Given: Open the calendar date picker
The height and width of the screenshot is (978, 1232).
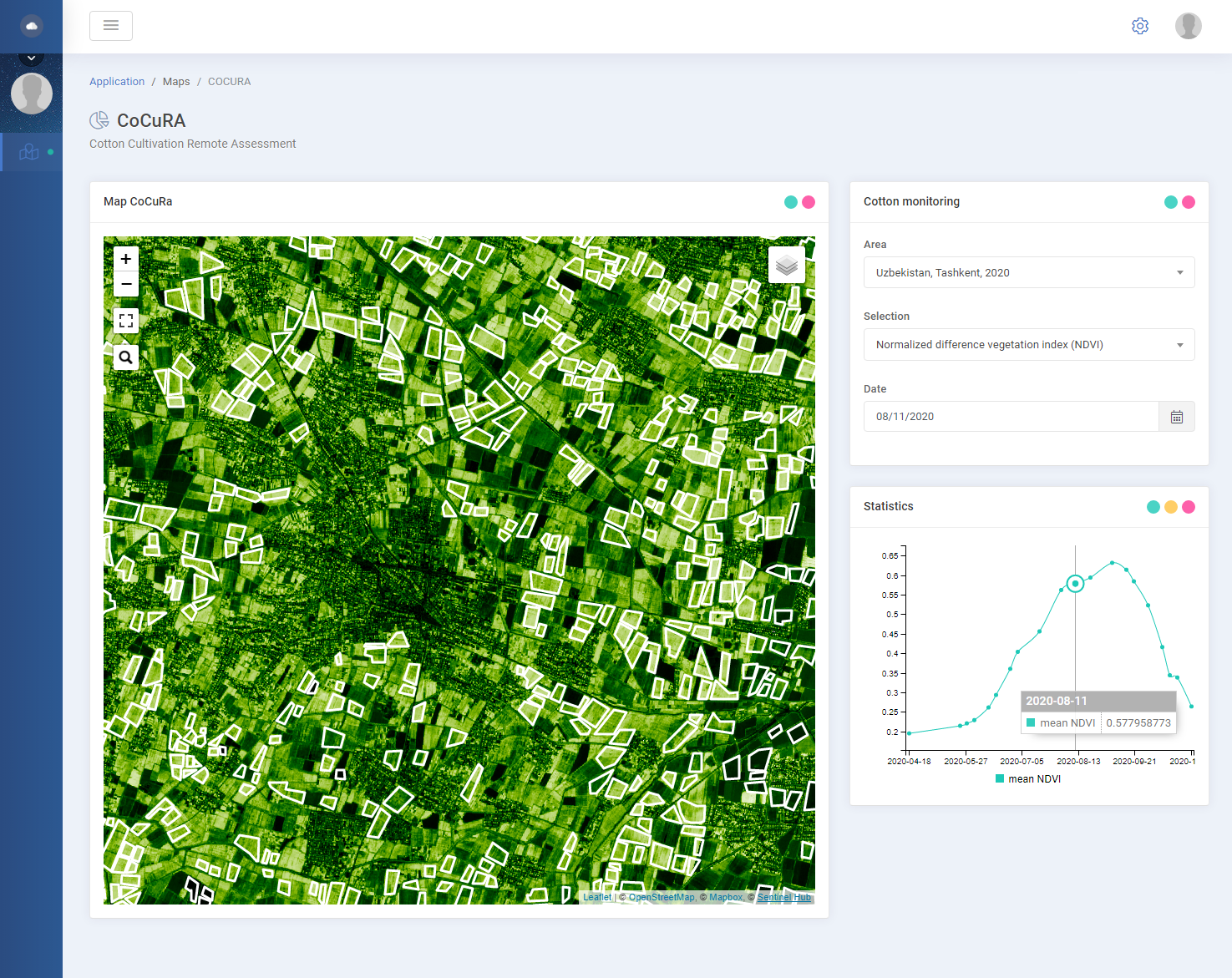Looking at the screenshot, I should [1176, 417].
